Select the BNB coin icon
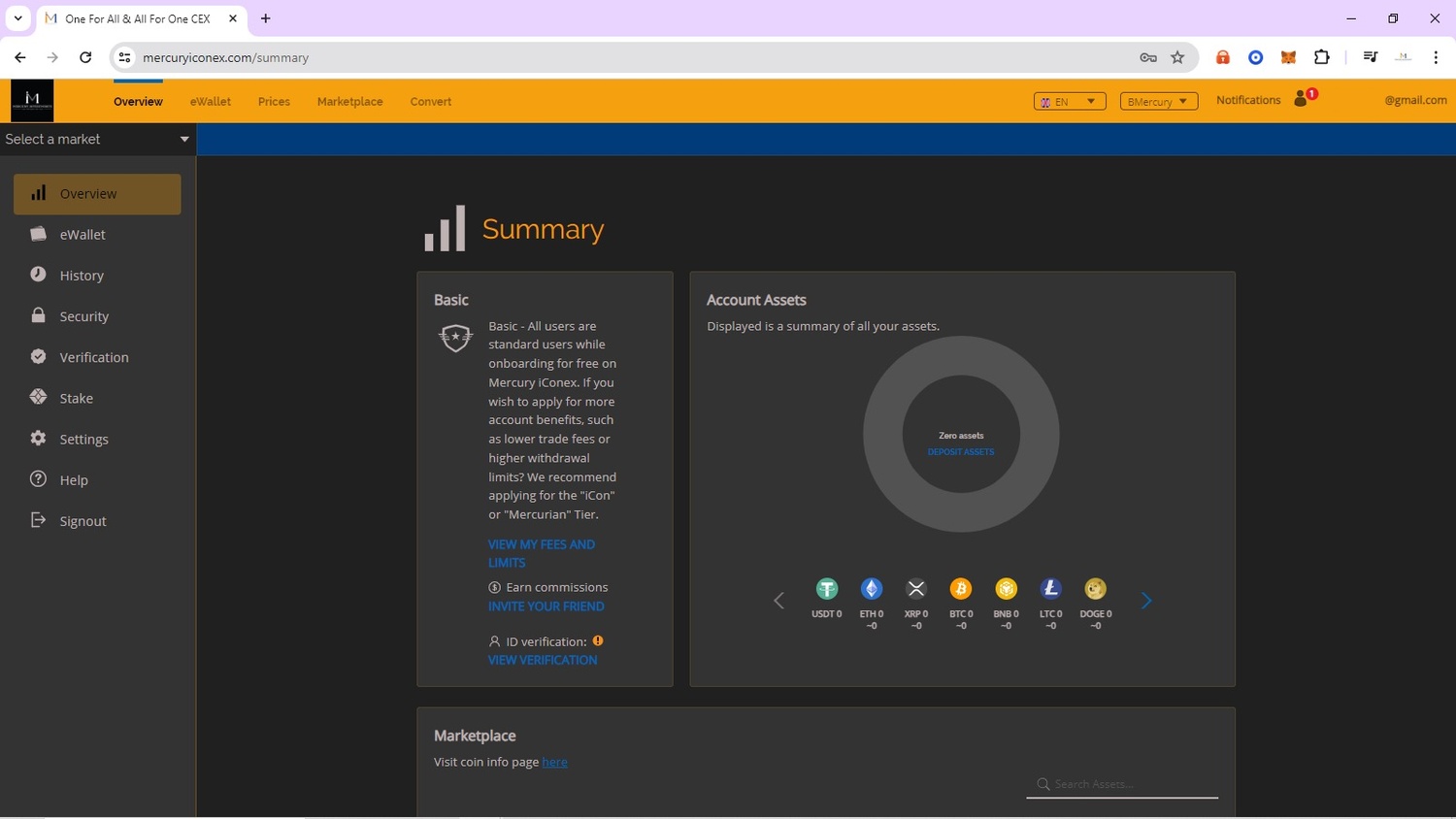This screenshot has height=819, width=1456. pos(1007,589)
